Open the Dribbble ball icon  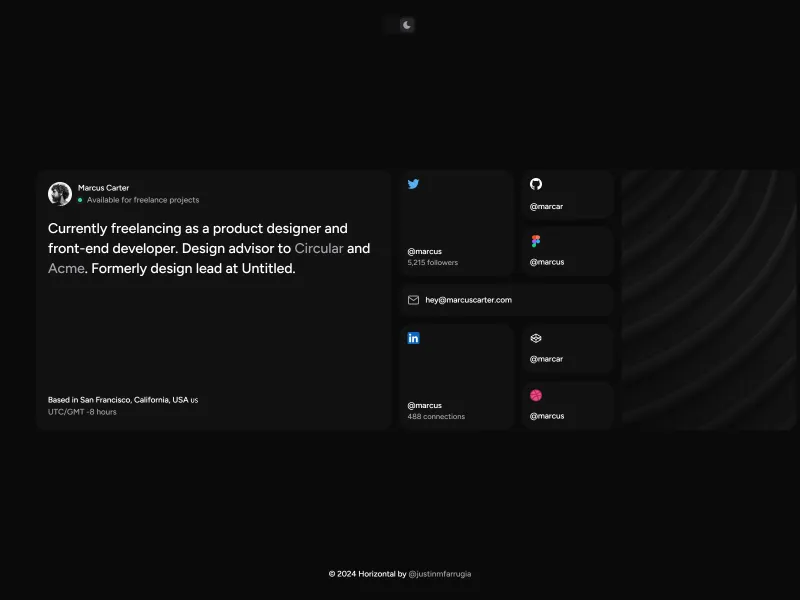[x=536, y=395]
